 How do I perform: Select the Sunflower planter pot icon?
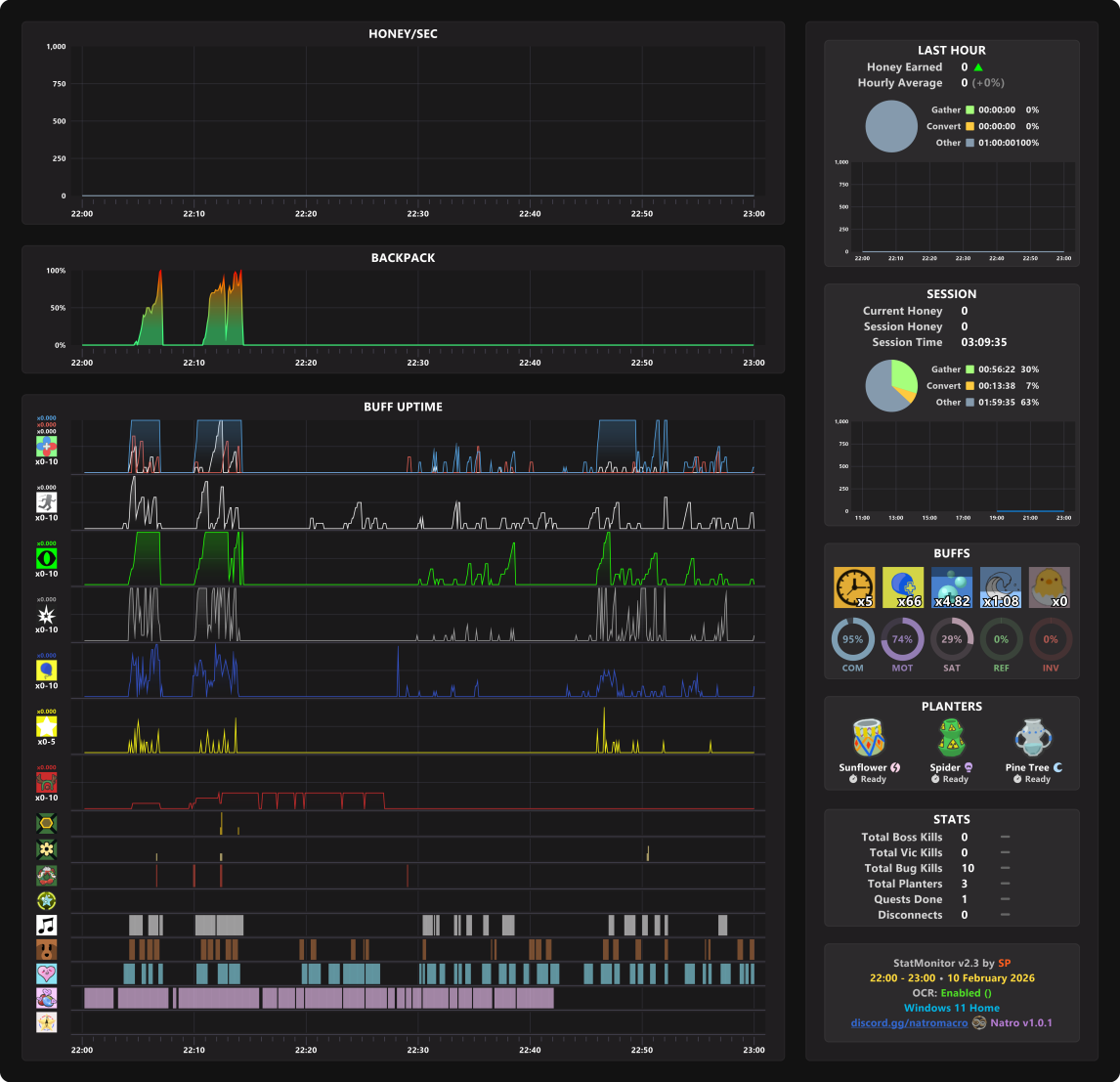869,738
